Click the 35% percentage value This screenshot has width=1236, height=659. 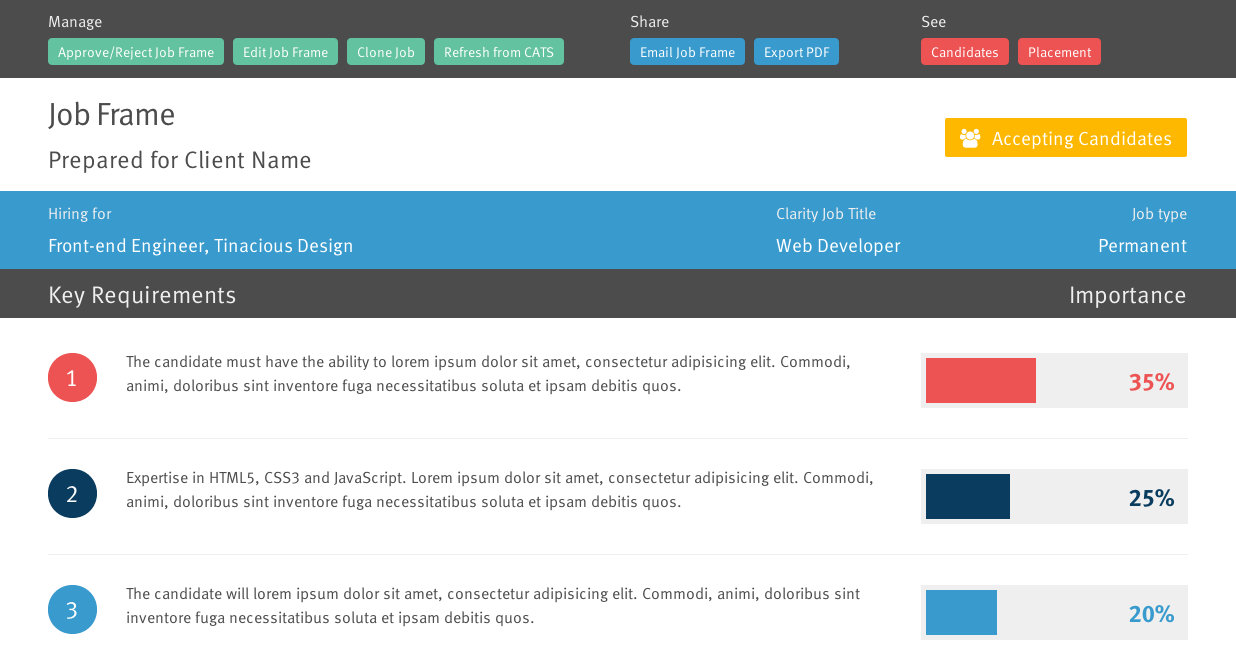tap(1151, 382)
